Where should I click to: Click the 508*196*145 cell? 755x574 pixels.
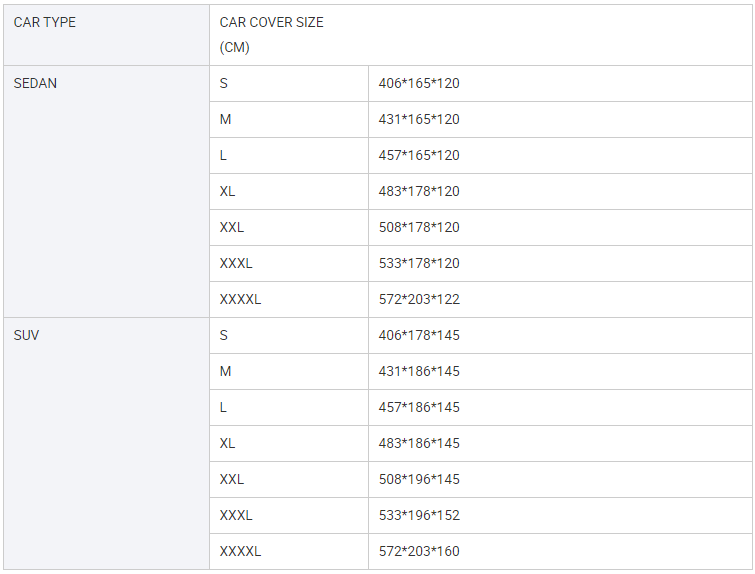pos(419,479)
